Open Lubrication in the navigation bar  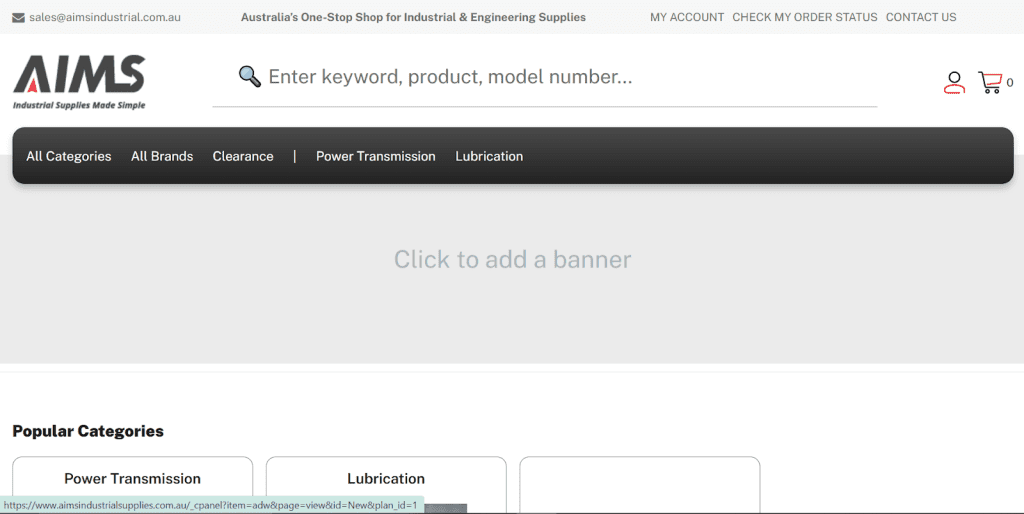[489, 156]
